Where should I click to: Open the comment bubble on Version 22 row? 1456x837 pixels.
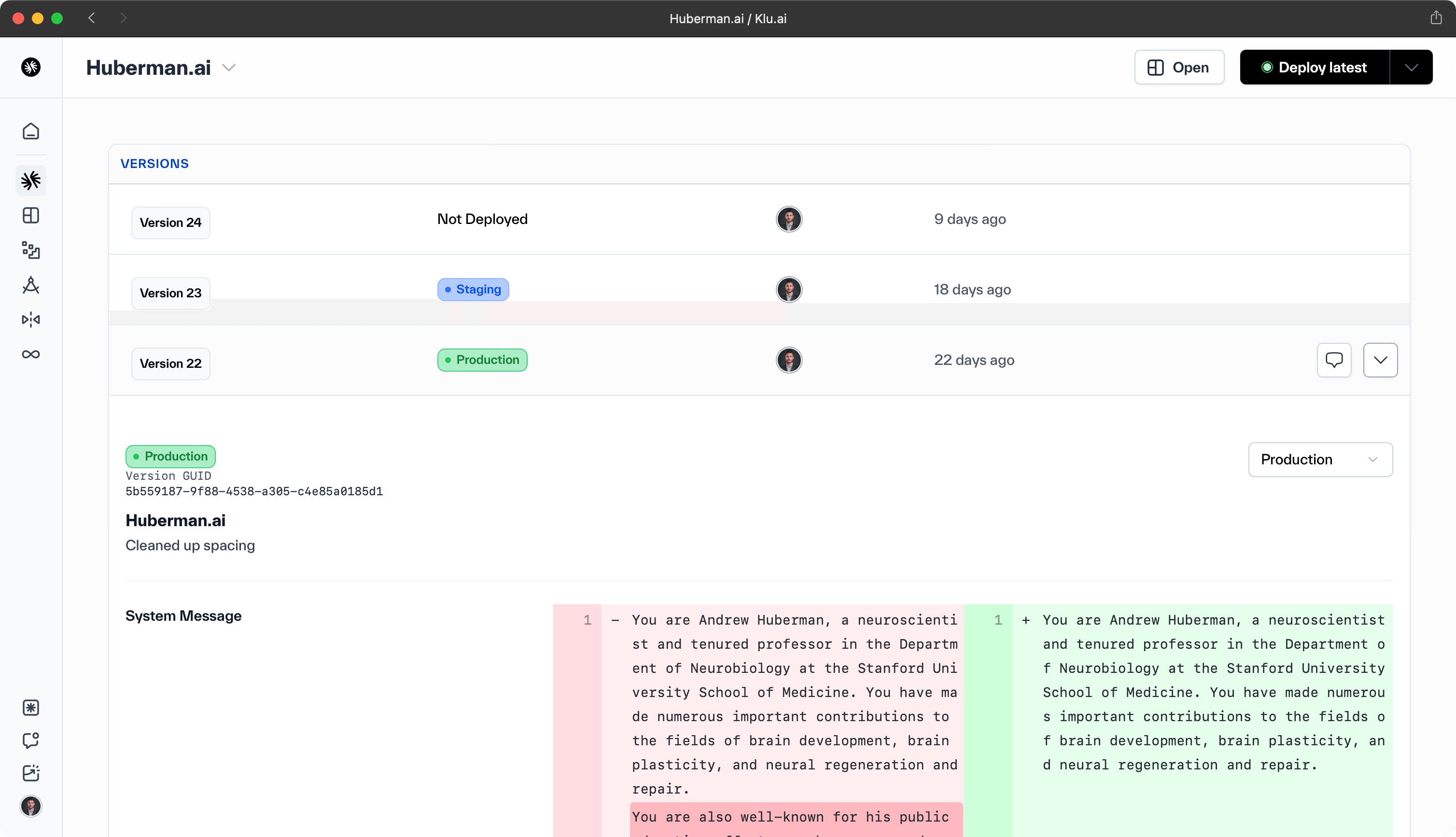1333,360
